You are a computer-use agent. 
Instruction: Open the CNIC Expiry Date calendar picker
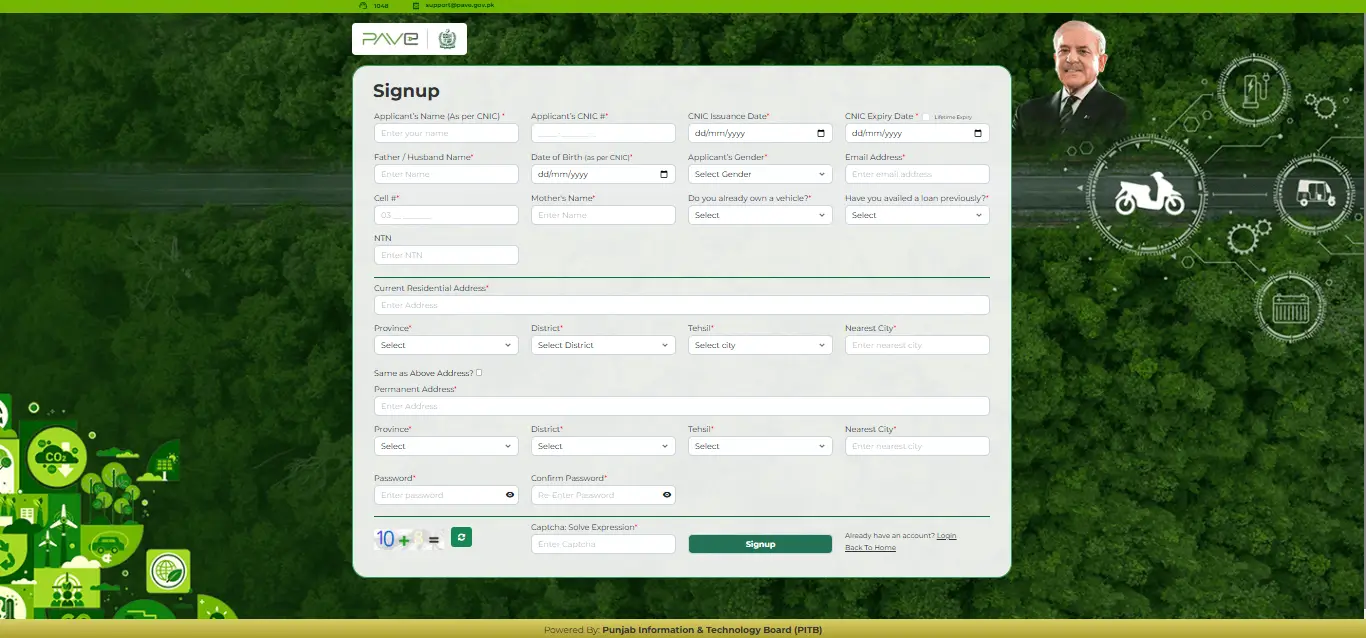977,132
